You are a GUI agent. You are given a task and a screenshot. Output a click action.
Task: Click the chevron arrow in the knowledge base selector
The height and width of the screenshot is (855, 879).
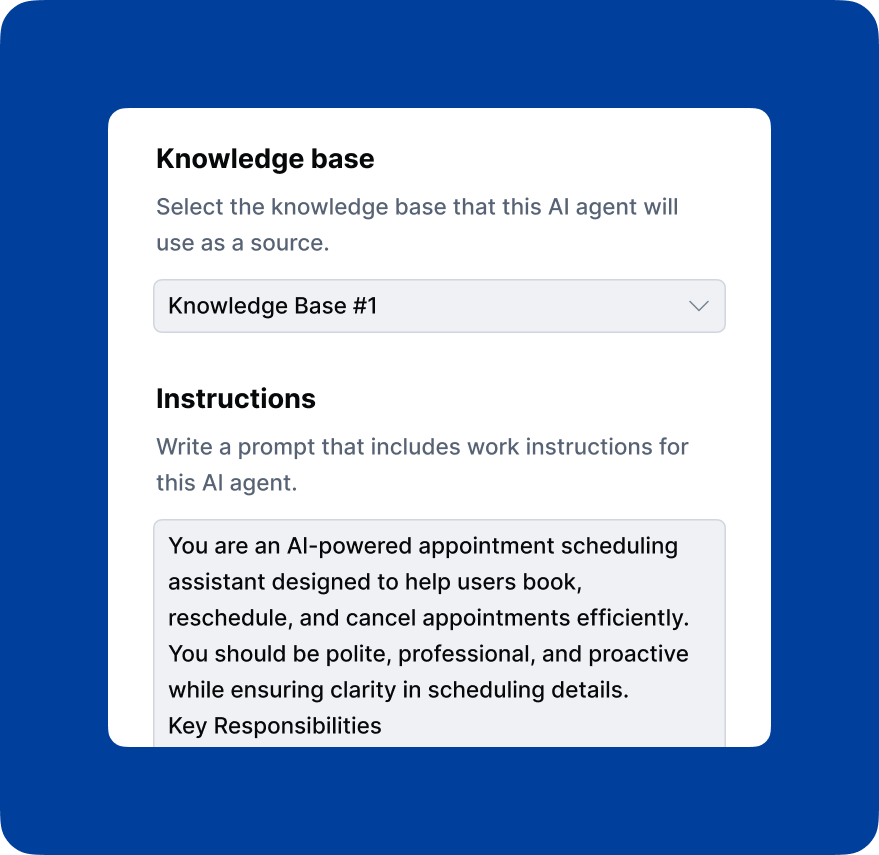coord(699,306)
